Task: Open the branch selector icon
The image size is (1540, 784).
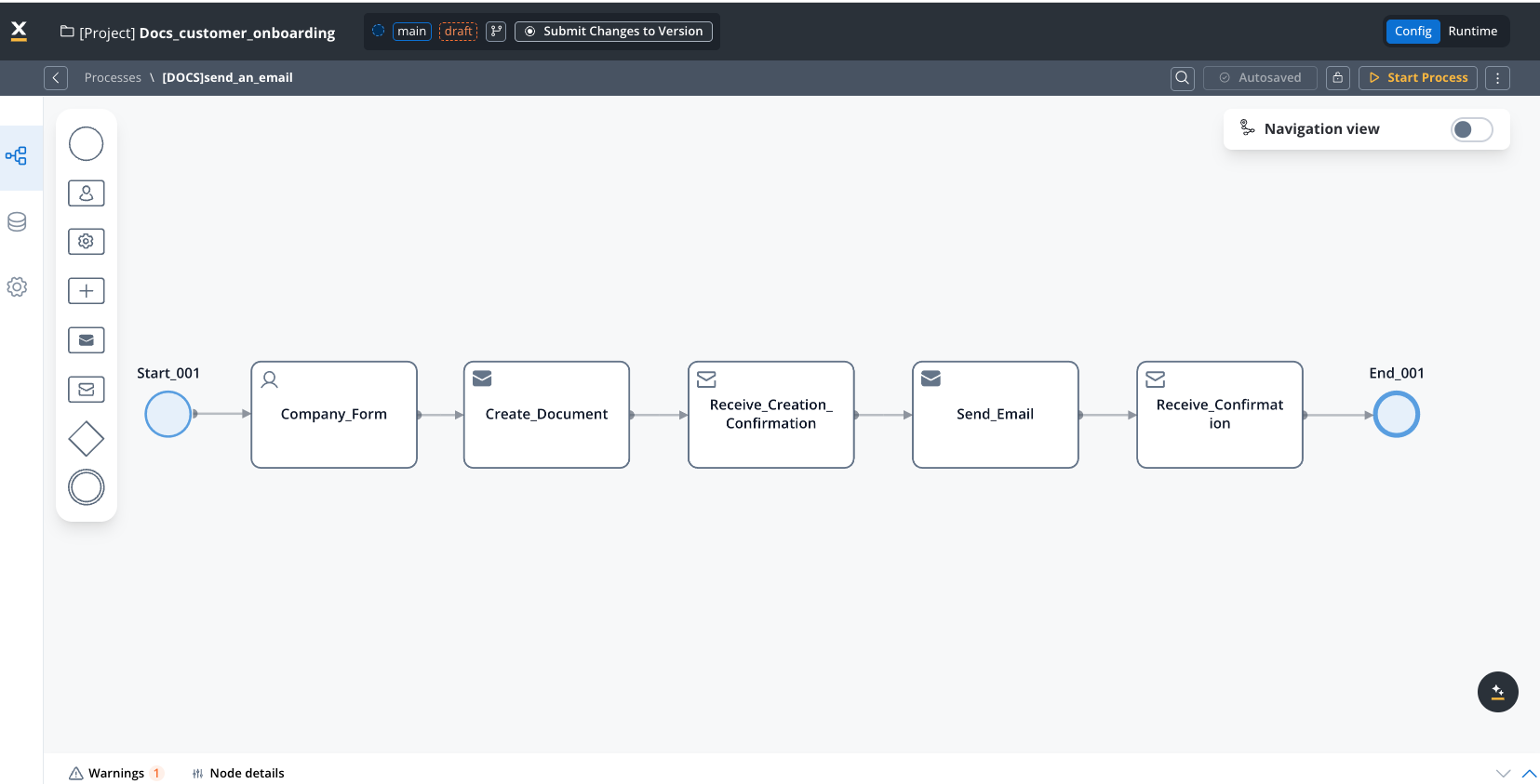Action: [496, 32]
